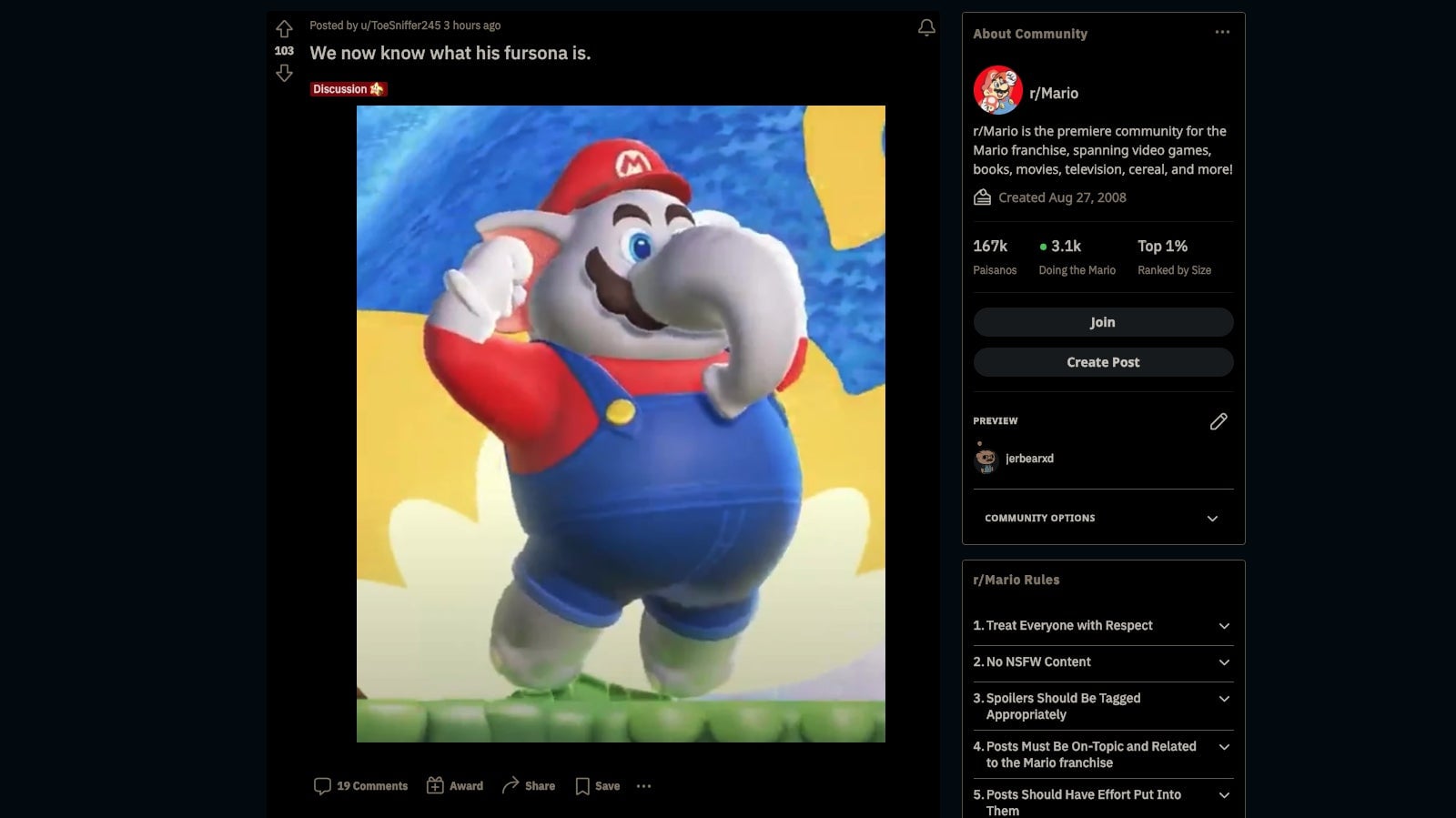
Task: Click the jerbearxd user avatar
Action: click(986, 459)
